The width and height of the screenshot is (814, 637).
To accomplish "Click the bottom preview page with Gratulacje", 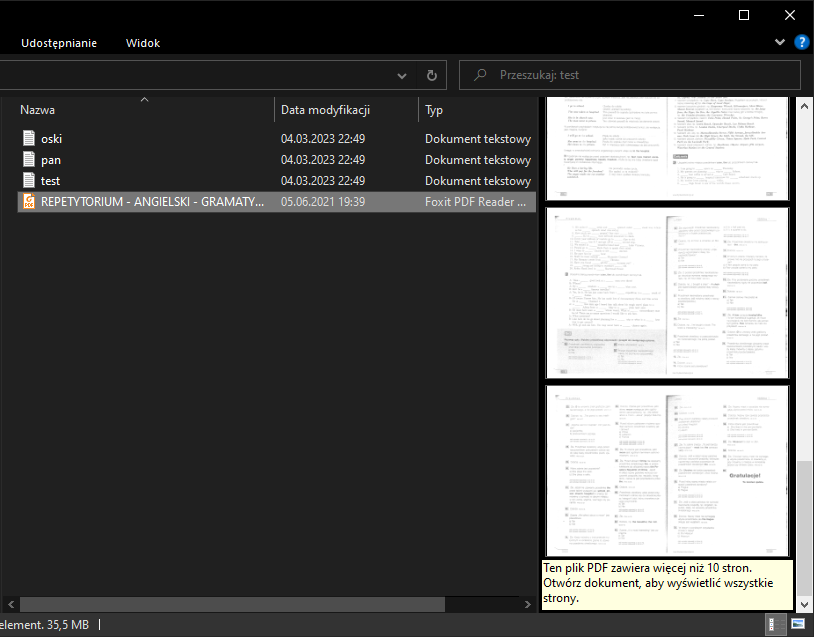I will click(667, 471).
